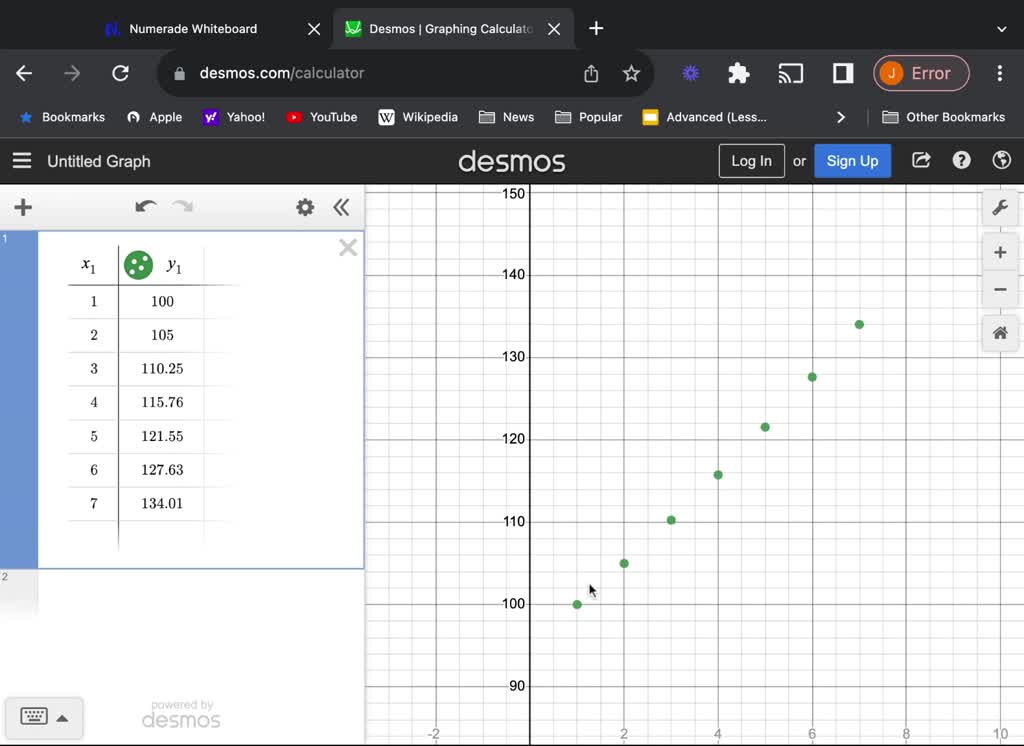Open the Wikipedia bookmark

pos(418,118)
